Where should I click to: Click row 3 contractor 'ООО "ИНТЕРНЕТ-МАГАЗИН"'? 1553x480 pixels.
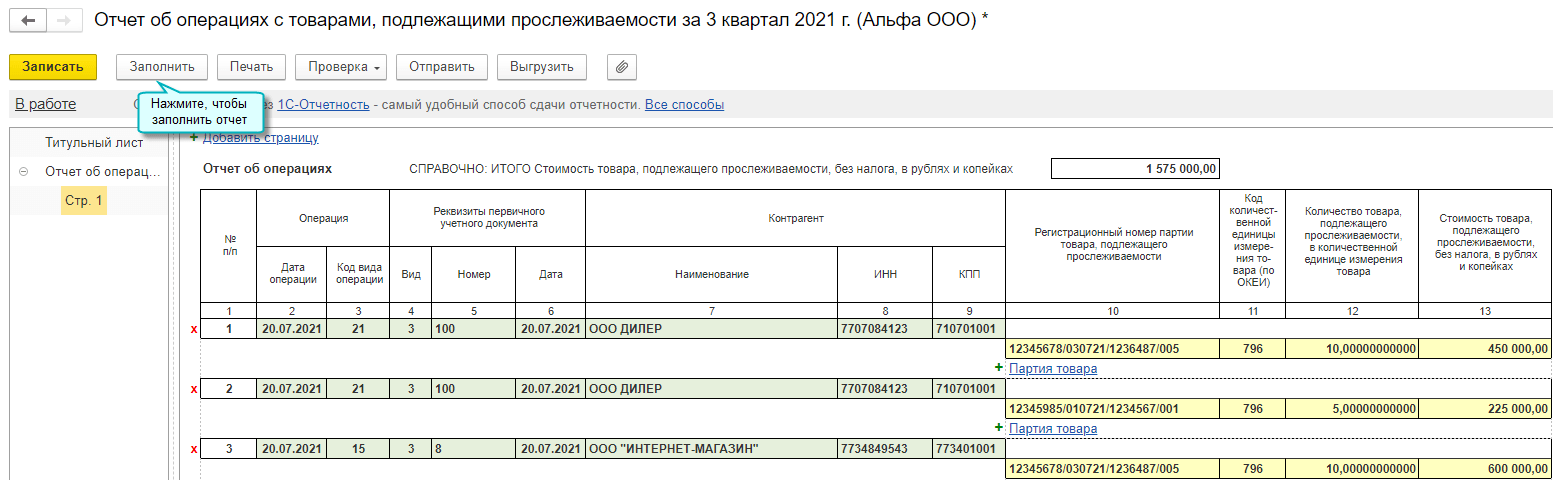711,449
